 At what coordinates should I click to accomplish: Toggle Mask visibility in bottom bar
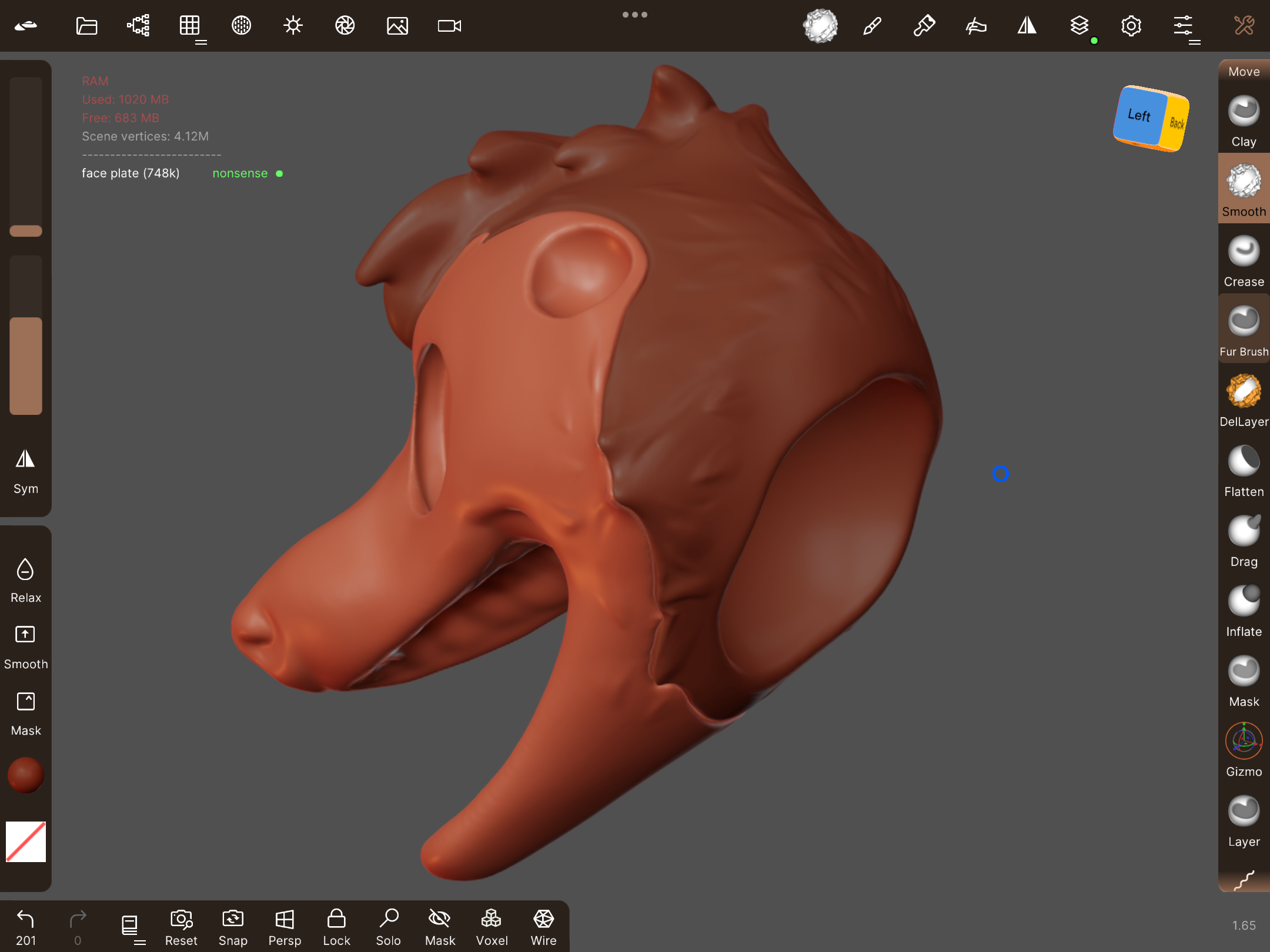[x=440, y=927]
